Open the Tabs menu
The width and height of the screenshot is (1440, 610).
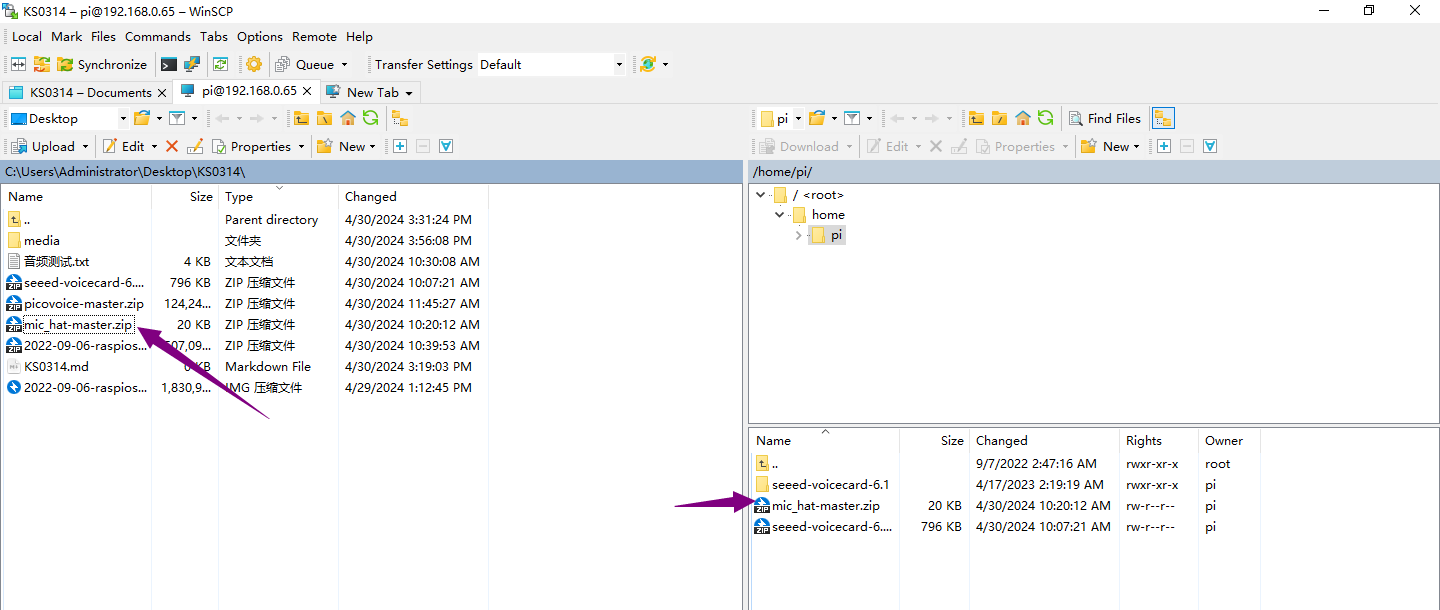(214, 36)
